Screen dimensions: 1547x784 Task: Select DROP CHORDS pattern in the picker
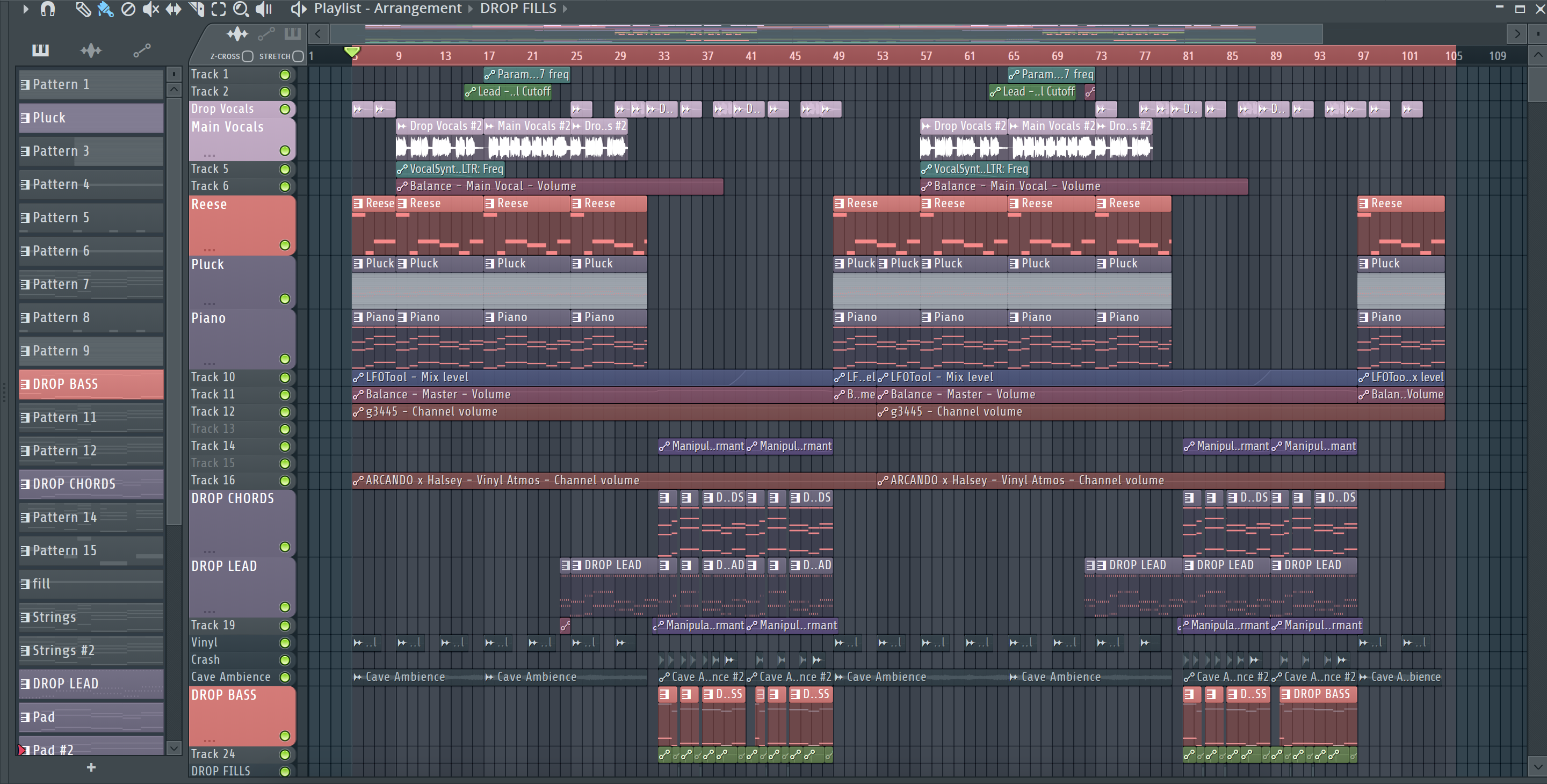pyautogui.click(x=91, y=484)
